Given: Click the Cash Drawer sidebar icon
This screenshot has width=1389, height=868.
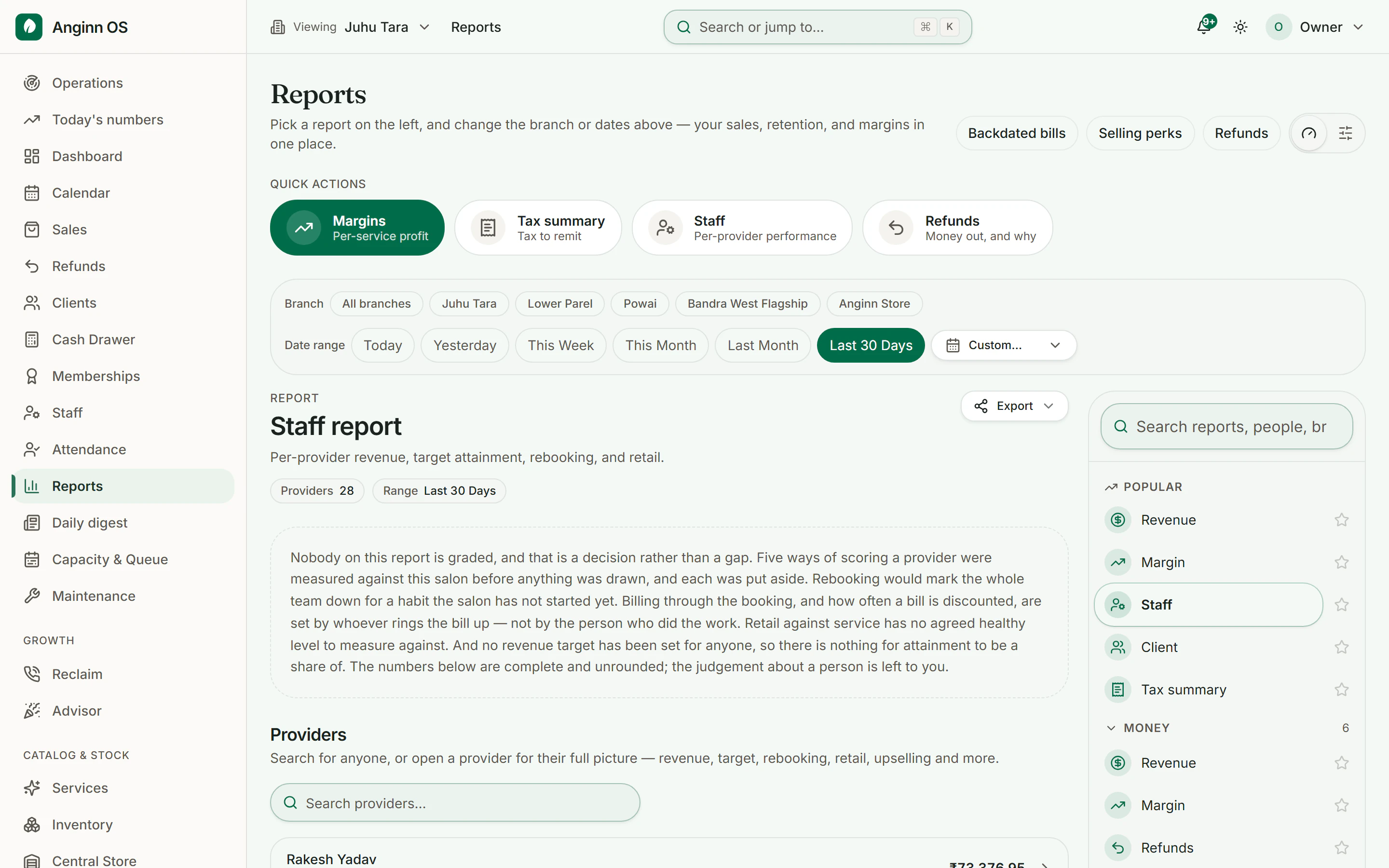Looking at the screenshot, I should pos(32,340).
